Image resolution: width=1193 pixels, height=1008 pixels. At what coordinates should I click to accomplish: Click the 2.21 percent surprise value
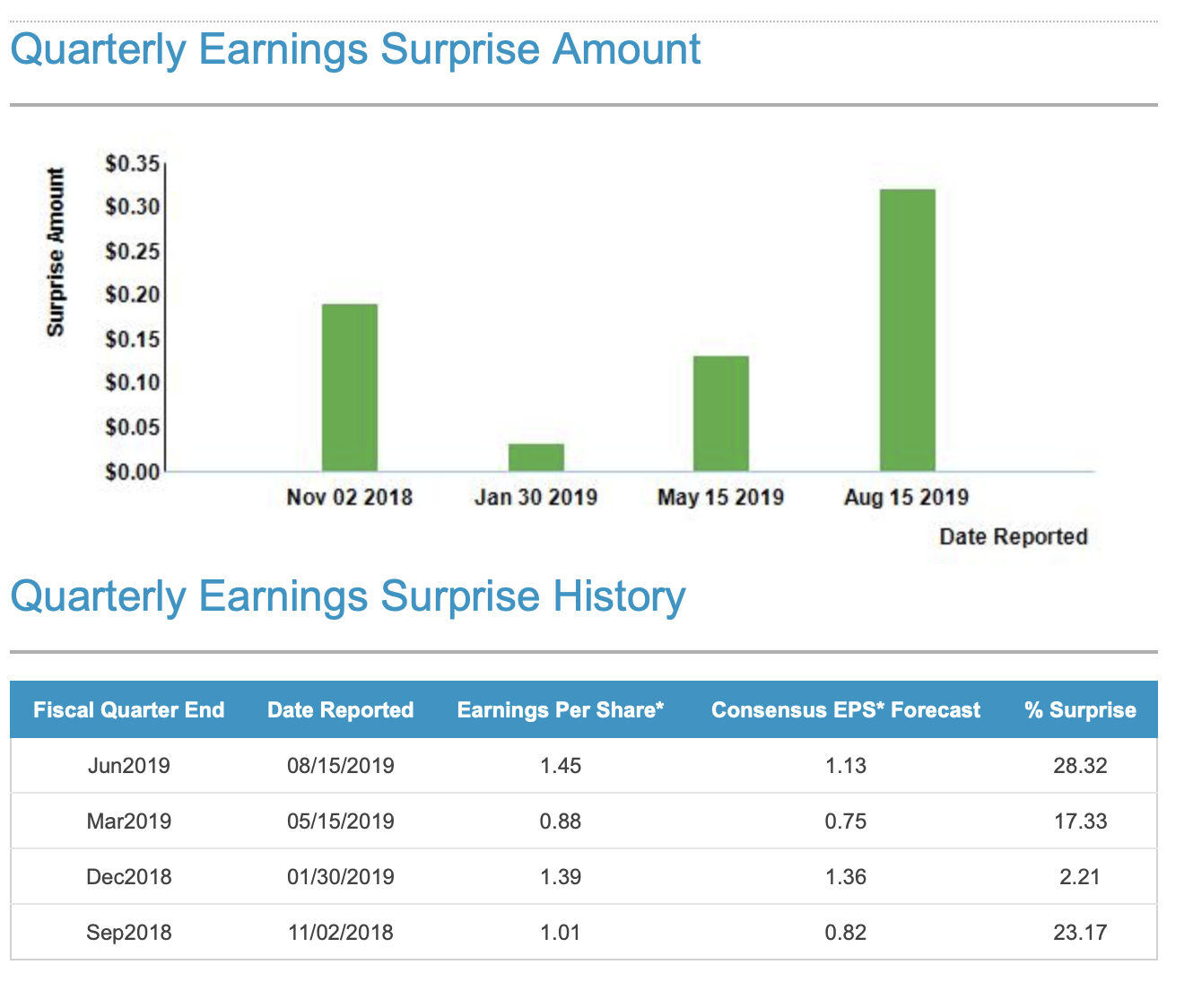1080,877
